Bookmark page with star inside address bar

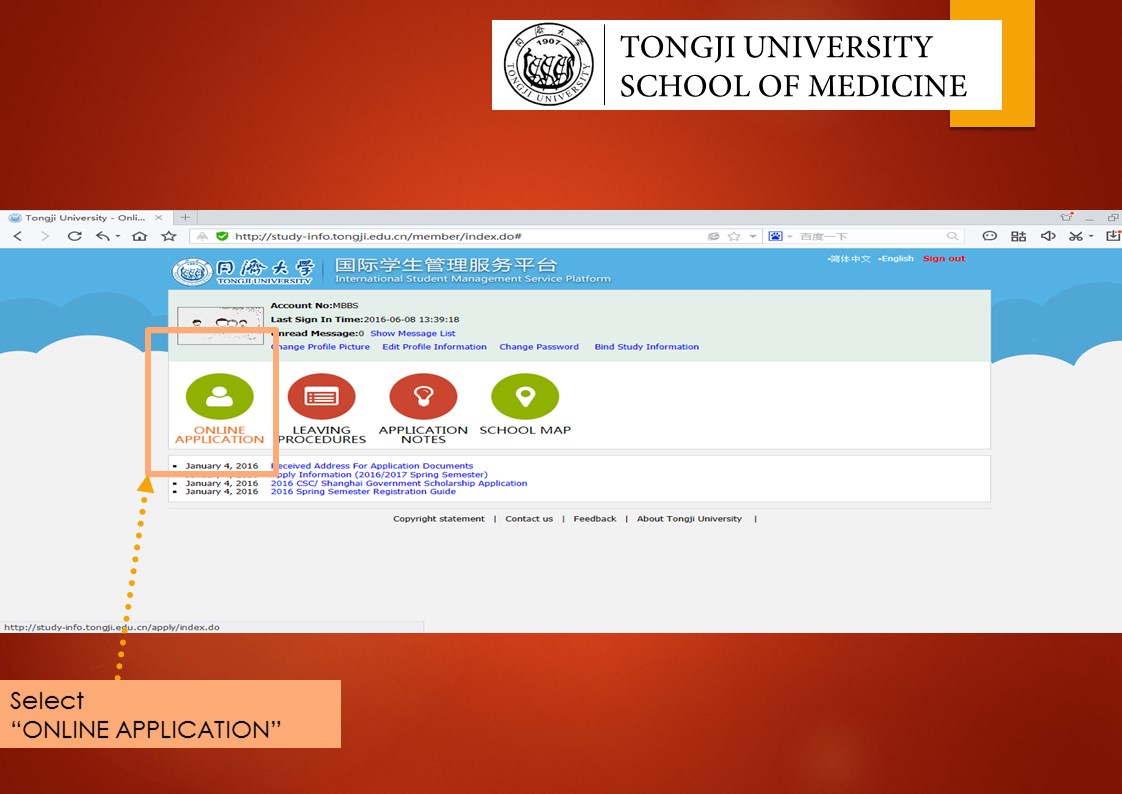click(734, 236)
